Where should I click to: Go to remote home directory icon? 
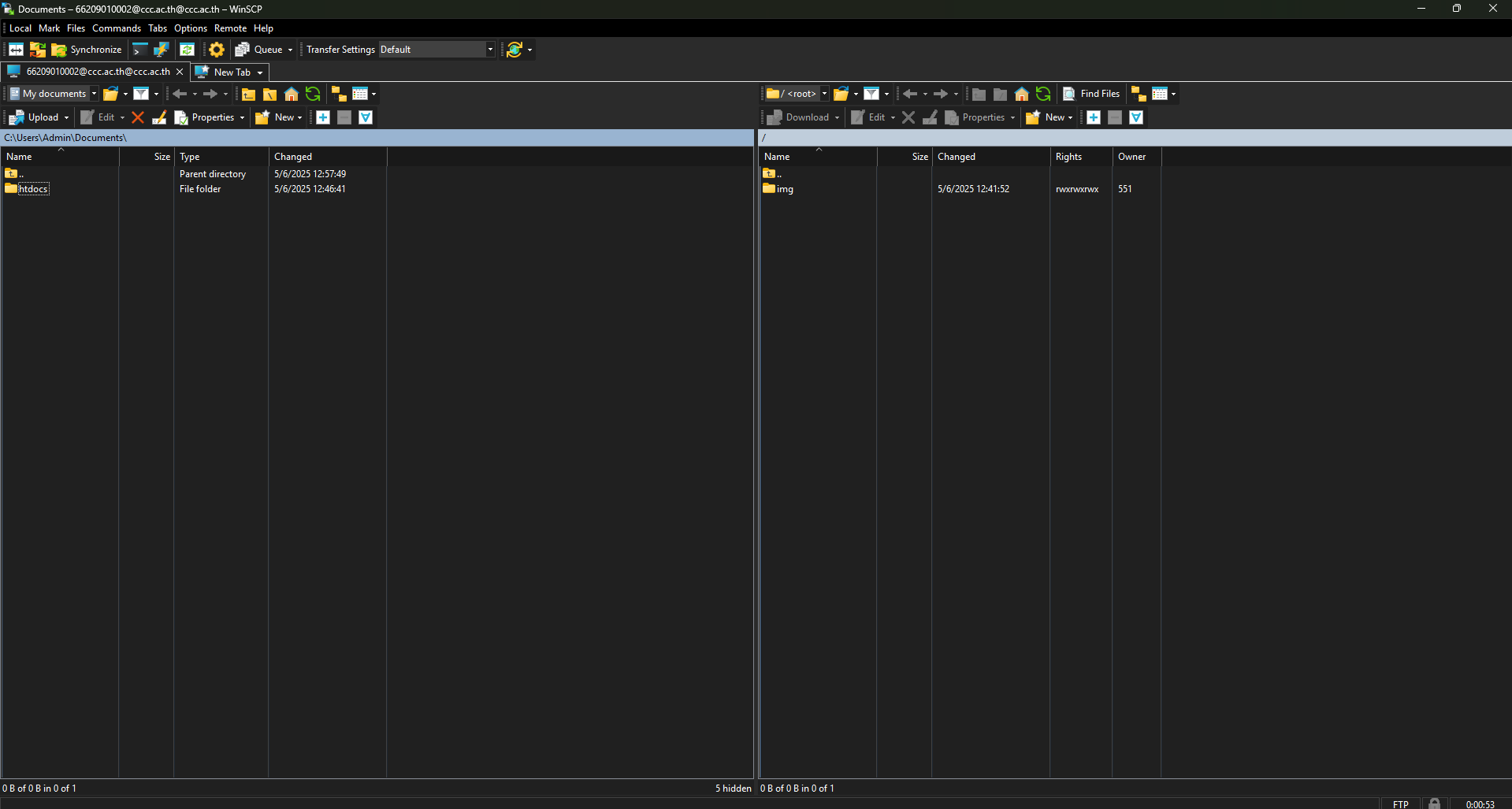tap(1022, 95)
